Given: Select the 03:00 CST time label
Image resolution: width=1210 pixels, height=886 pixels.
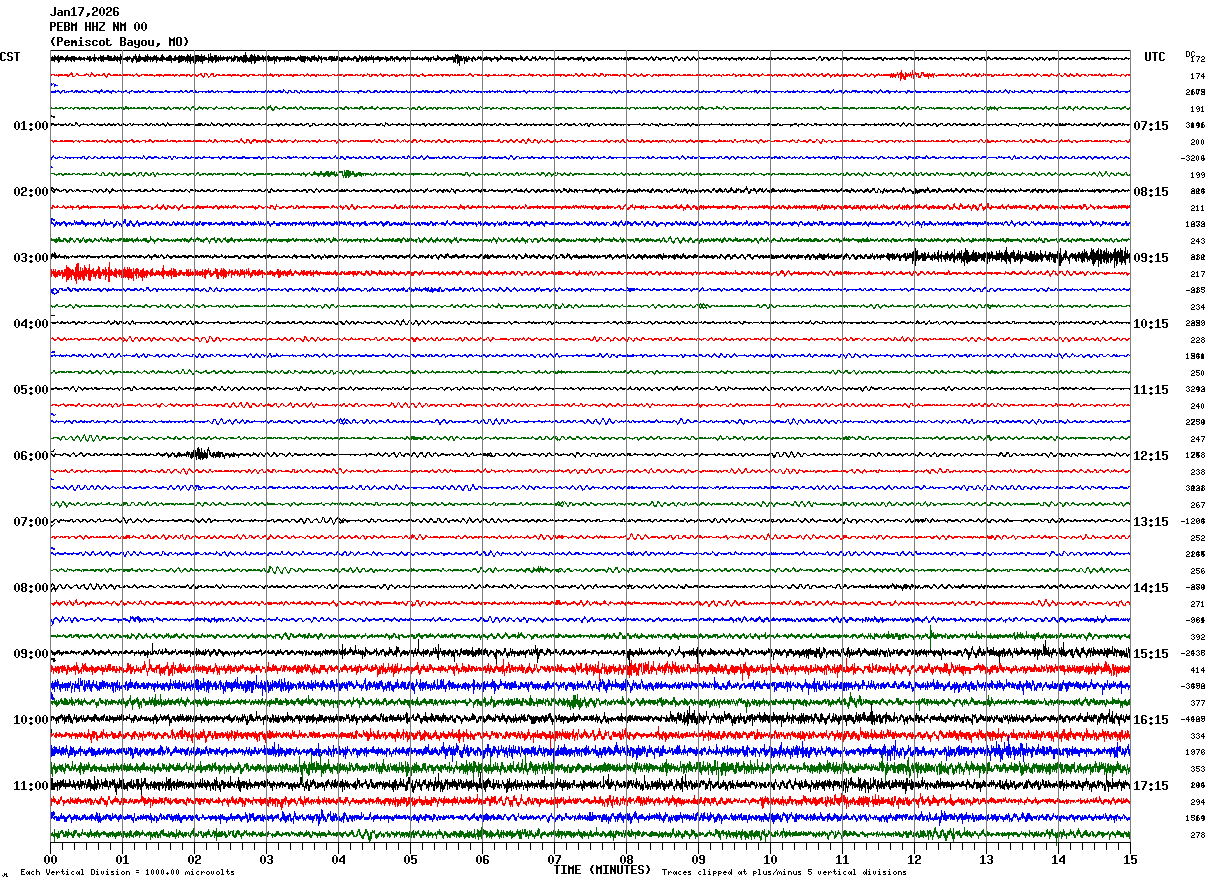Looking at the screenshot, I should (31, 258).
